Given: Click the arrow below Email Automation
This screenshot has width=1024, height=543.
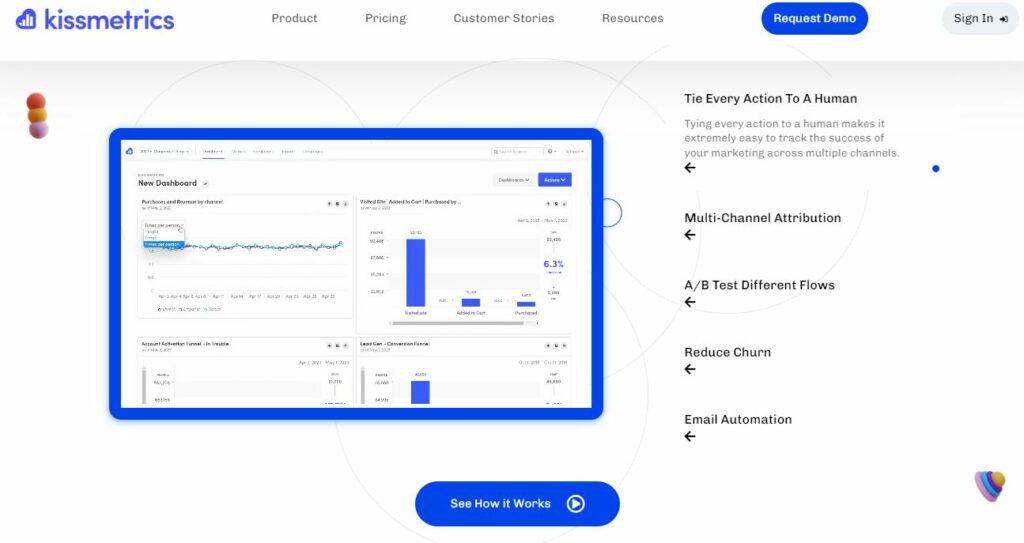Looking at the screenshot, I should click(690, 437).
